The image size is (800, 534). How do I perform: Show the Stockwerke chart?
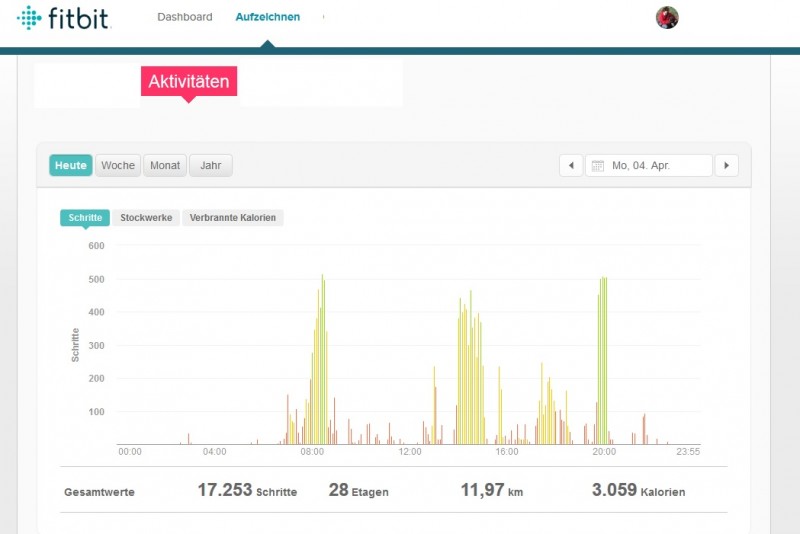146,217
